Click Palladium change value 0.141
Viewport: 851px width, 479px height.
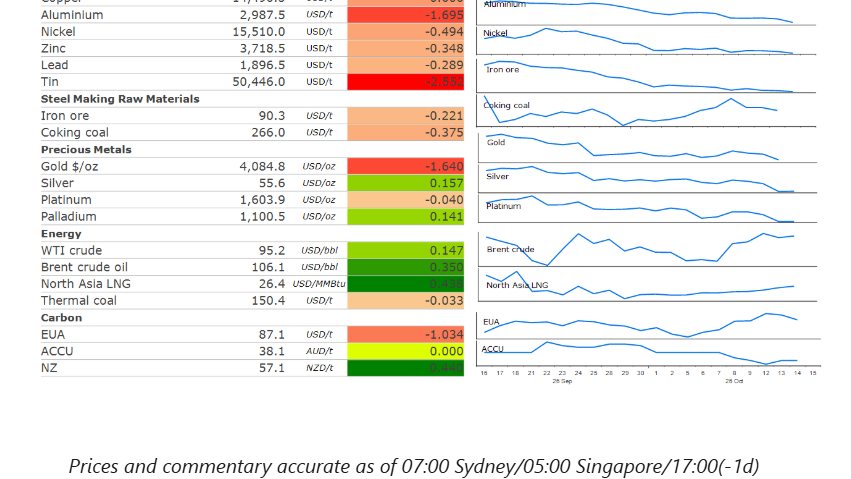[446, 217]
